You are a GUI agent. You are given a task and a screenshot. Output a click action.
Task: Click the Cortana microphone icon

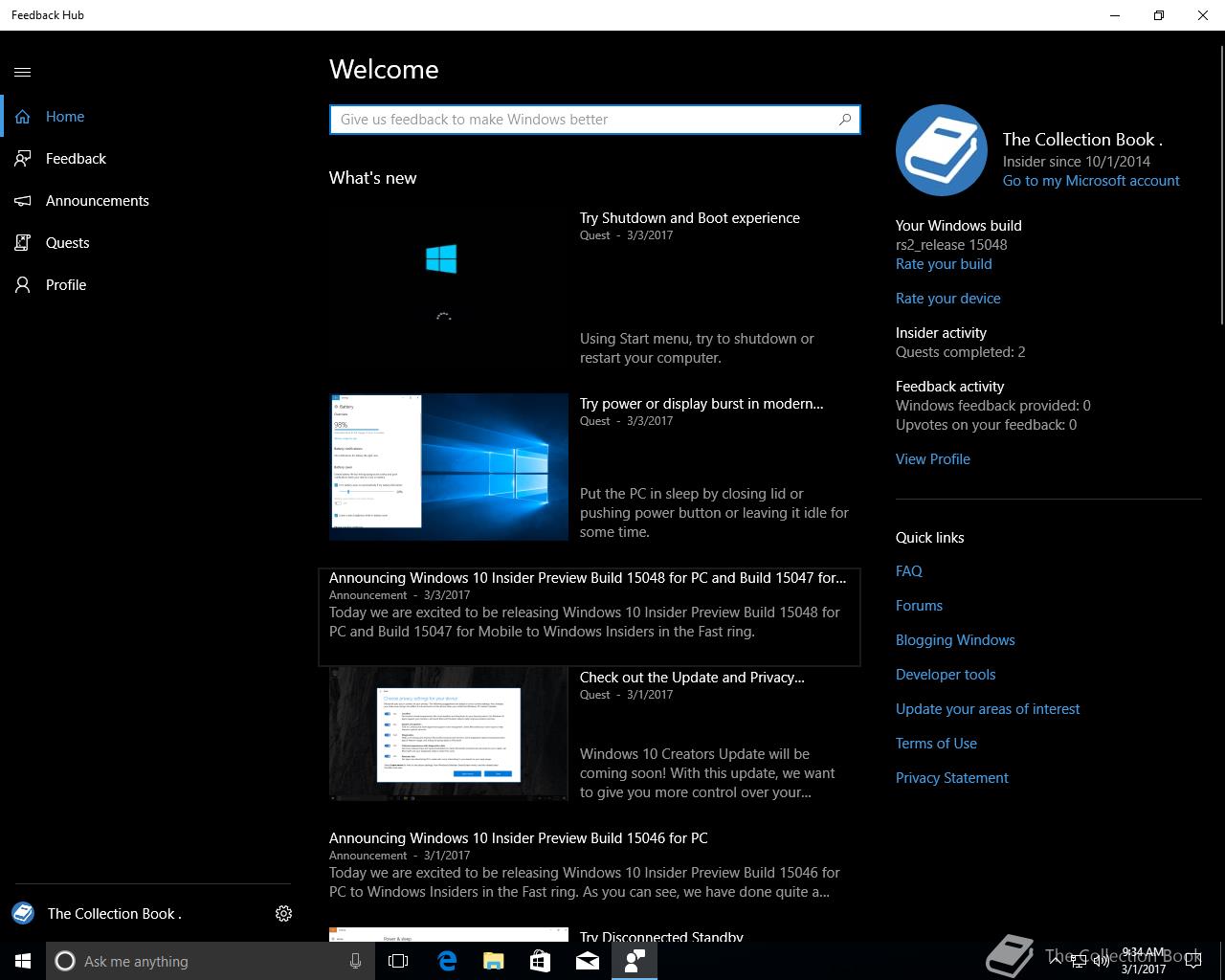(355, 961)
